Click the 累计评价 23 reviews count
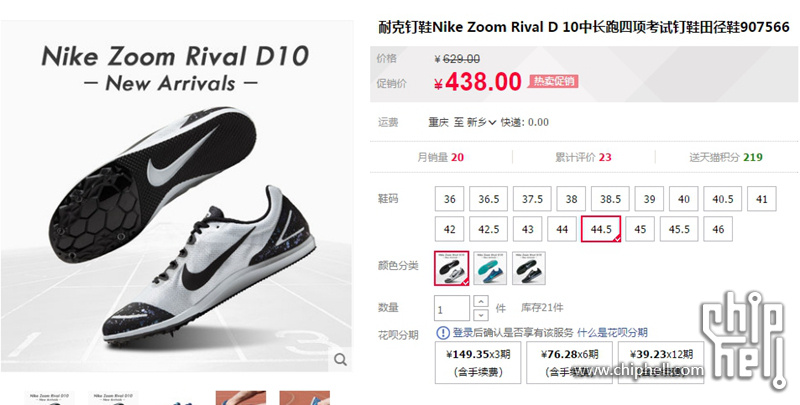The height and width of the screenshot is (405, 800). (583, 158)
